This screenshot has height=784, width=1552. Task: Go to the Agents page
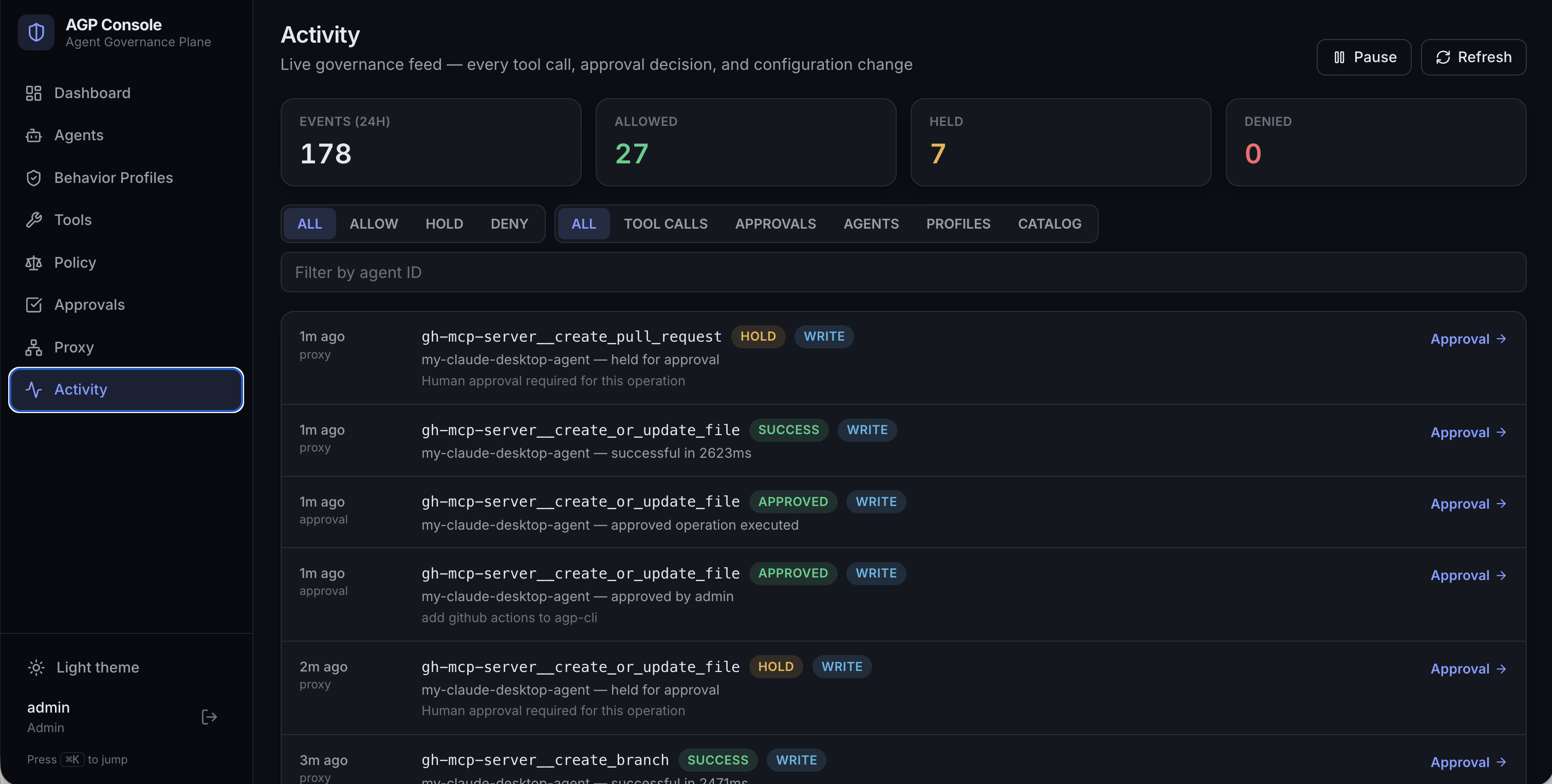coord(126,136)
